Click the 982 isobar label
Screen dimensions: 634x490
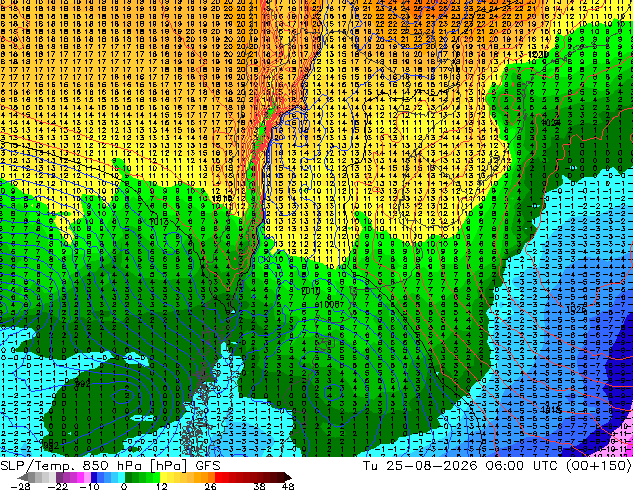52,446
